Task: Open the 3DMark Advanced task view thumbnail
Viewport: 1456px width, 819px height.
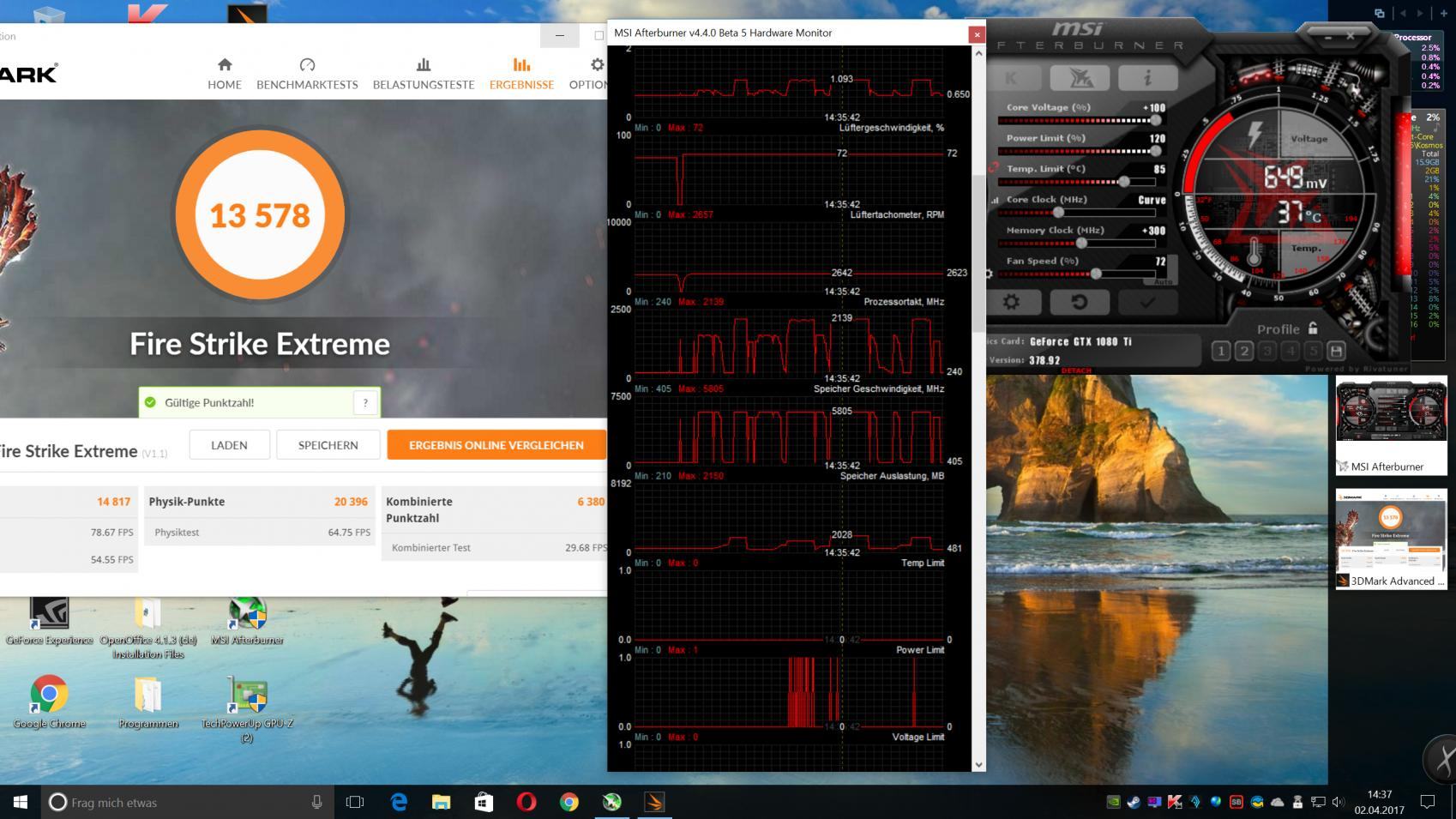Action: click(1391, 539)
